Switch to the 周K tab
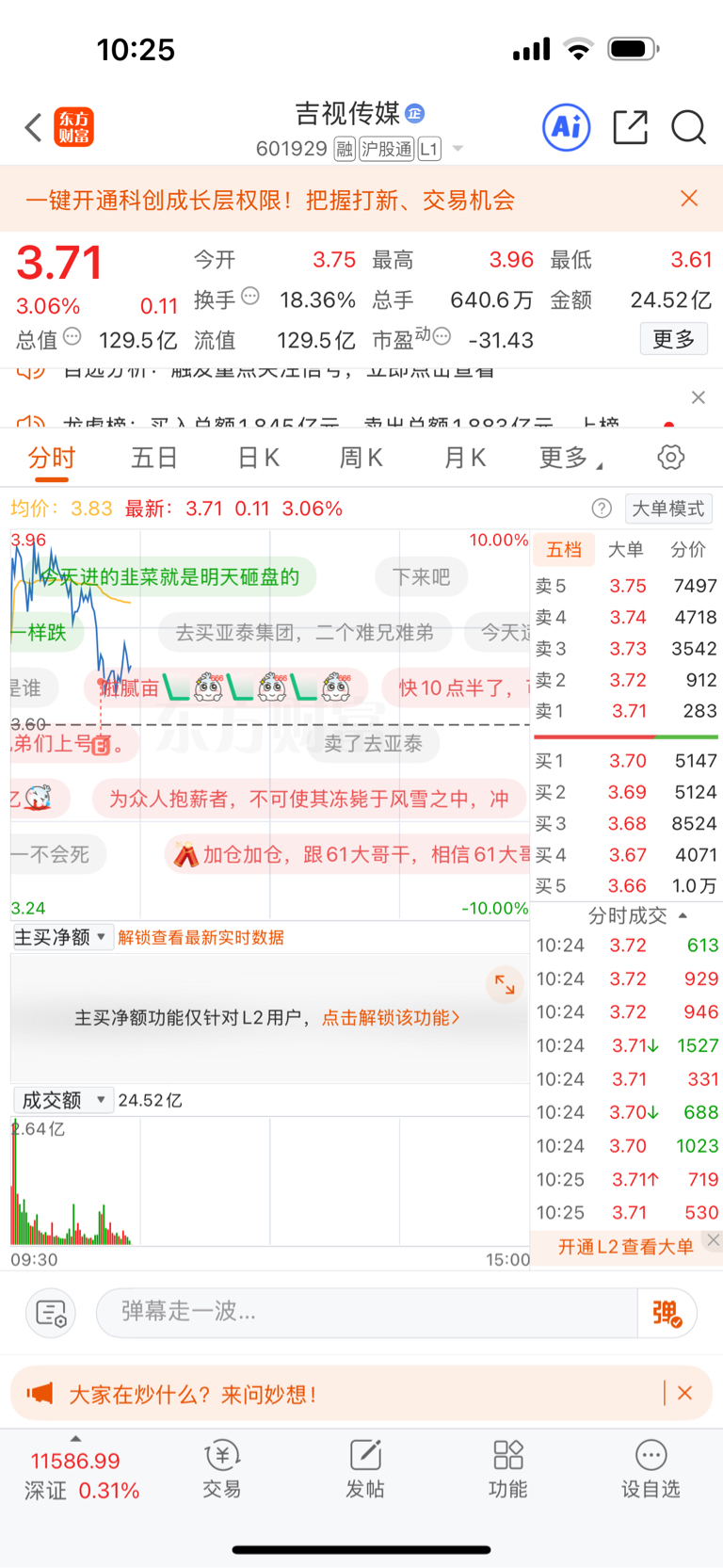 (361, 459)
